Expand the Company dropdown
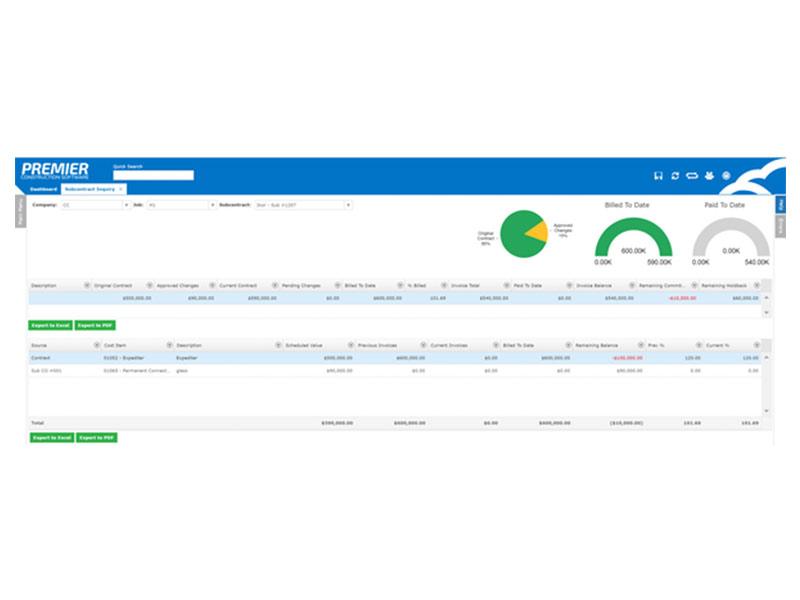The image size is (800, 600). click(x=127, y=205)
